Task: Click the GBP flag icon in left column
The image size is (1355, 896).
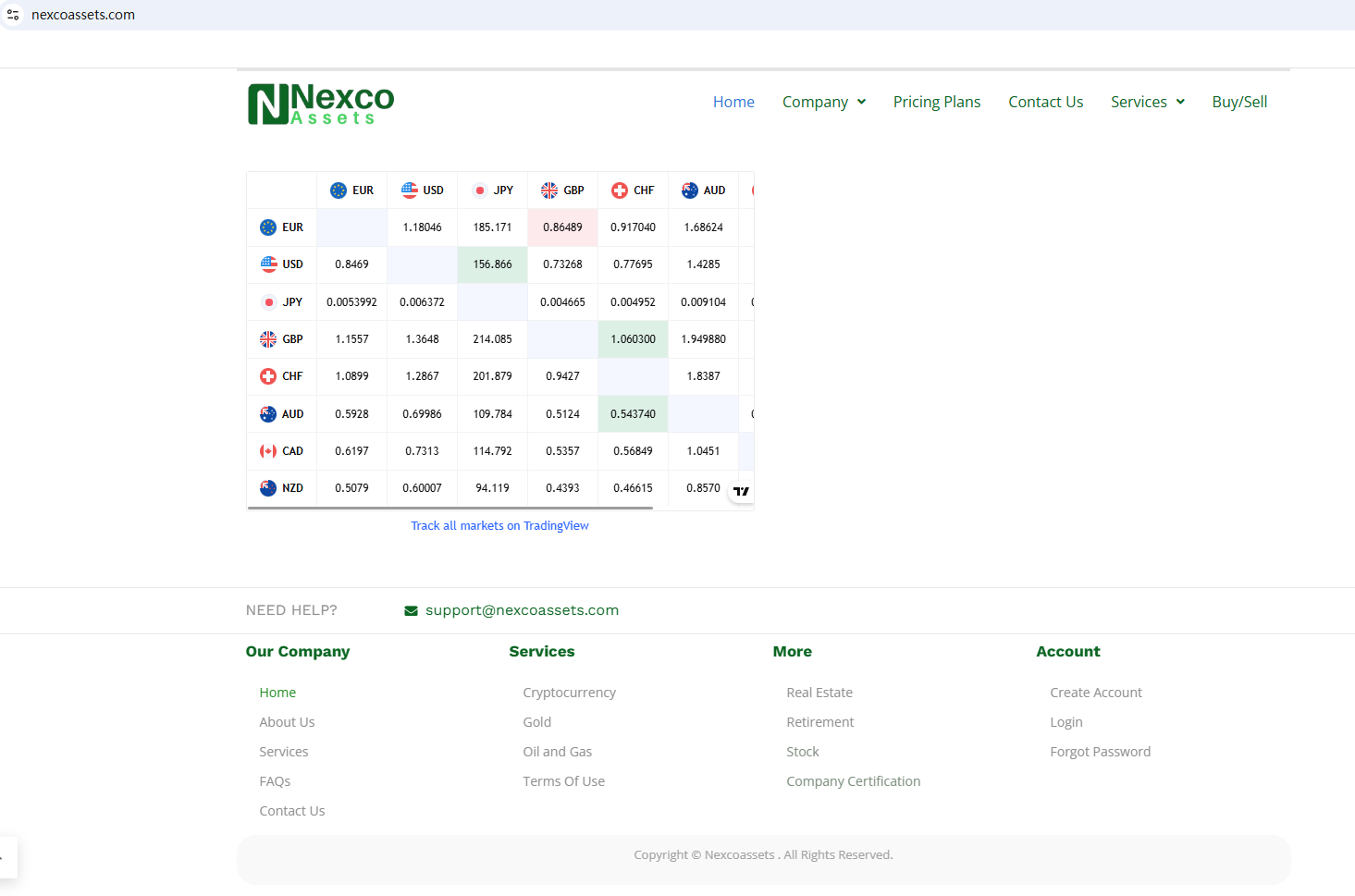Action: 268,339
